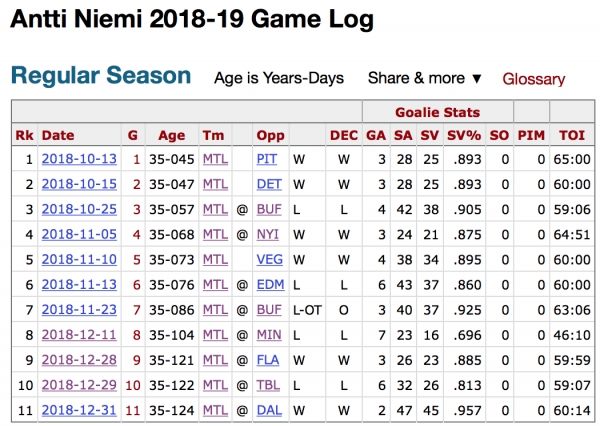This screenshot has height=426, width=600.
Task: Sort table by the TOI column header
Action: click(571, 135)
